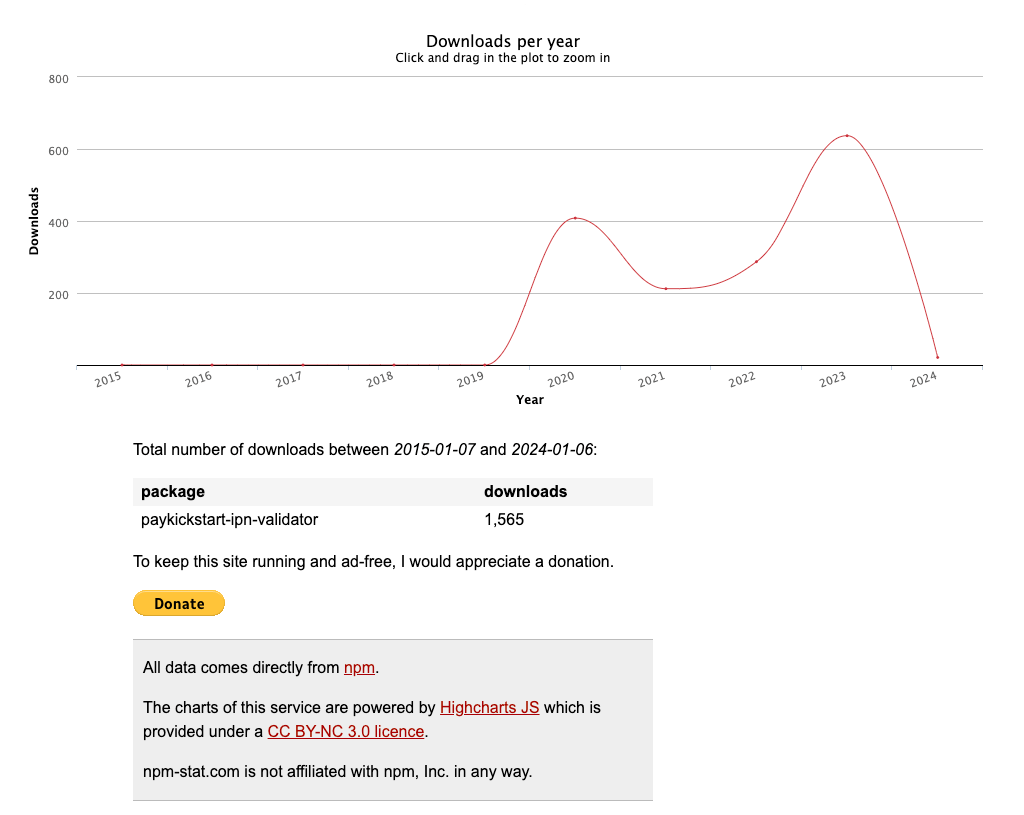Select the 2016 data point near zero
This screenshot has width=1024, height=815.
(214, 364)
